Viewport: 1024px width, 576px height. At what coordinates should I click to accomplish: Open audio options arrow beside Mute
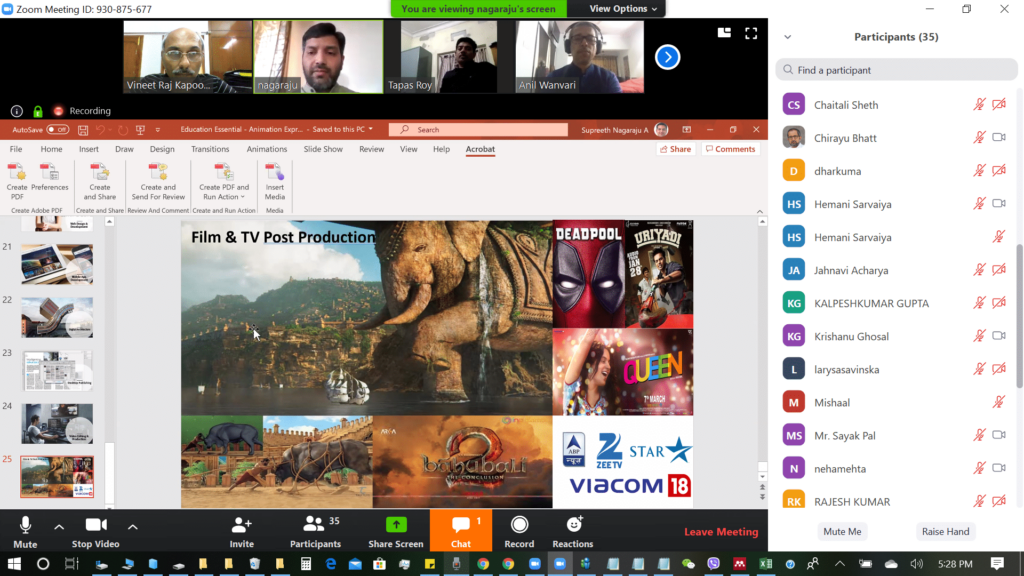tap(59, 527)
